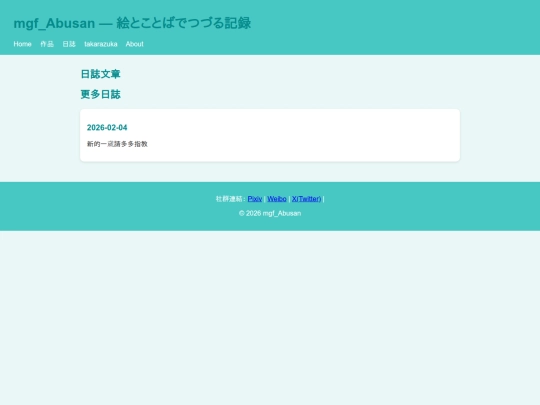Select the 更多日誌 heading
Screen dimensions: 540x405
(x=101, y=94)
